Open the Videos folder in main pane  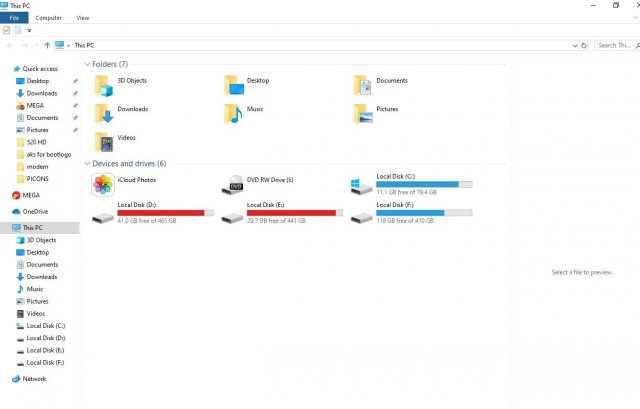[103, 141]
